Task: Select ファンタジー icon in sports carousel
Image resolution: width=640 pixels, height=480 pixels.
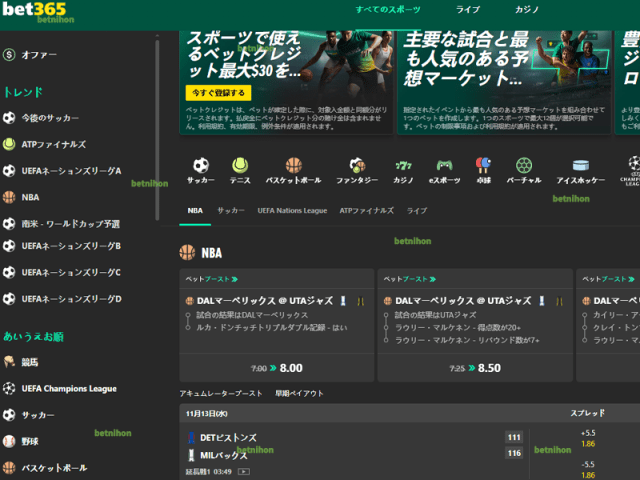Action: (357, 165)
